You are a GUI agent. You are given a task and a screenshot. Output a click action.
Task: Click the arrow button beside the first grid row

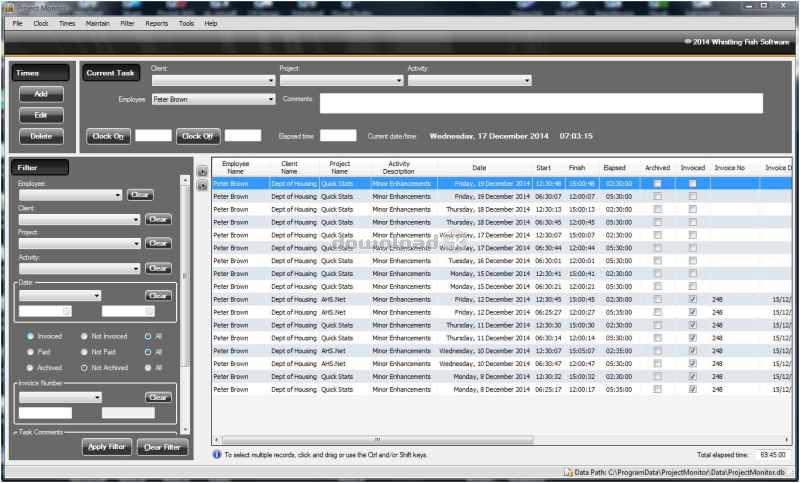pyautogui.click(x=203, y=186)
